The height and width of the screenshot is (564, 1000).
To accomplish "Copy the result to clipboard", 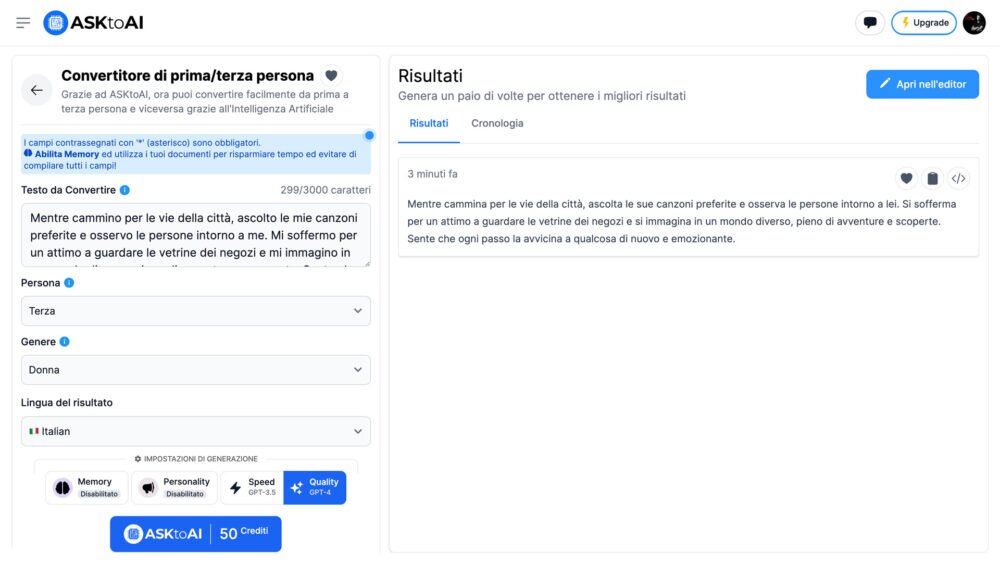I will click(x=932, y=178).
